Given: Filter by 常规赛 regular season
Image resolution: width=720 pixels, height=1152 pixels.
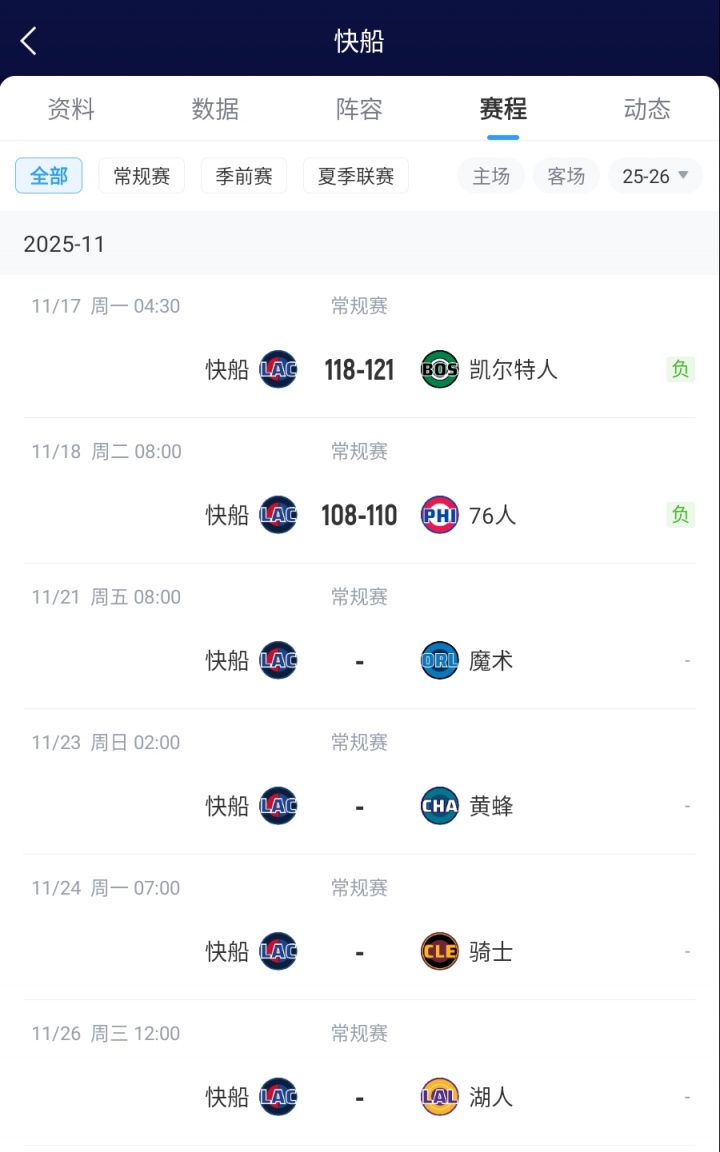Looking at the screenshot, I should (x=142, y=176).
